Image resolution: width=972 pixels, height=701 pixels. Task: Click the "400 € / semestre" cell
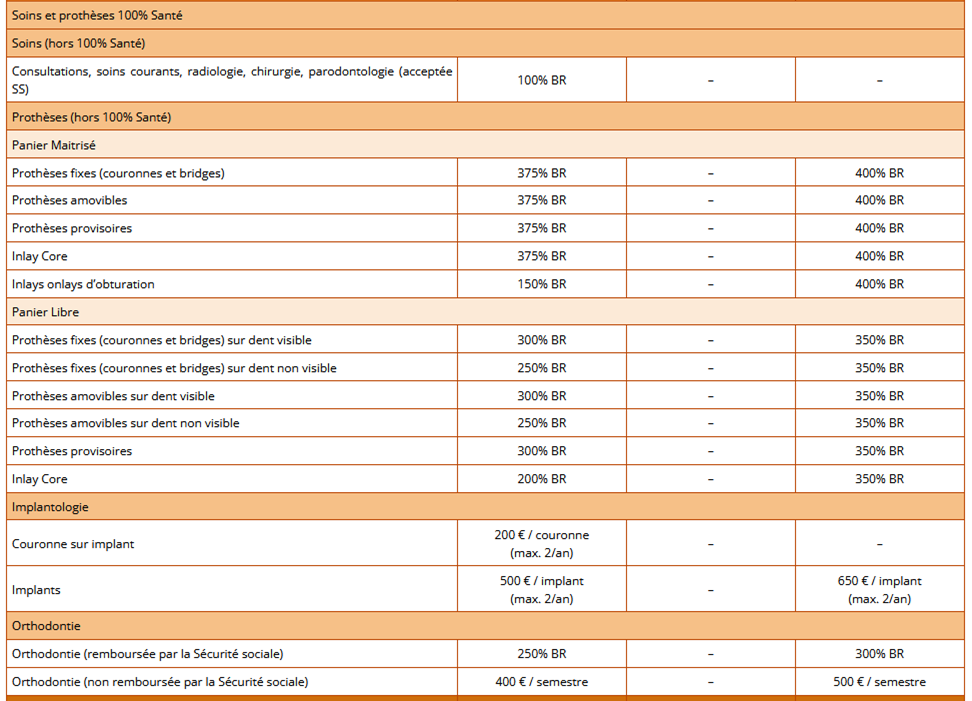click(x=541, y=682)
